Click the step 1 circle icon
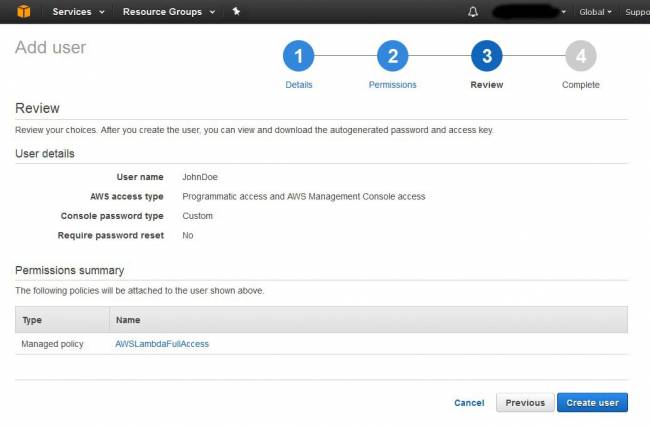 (x=298, y=57)
